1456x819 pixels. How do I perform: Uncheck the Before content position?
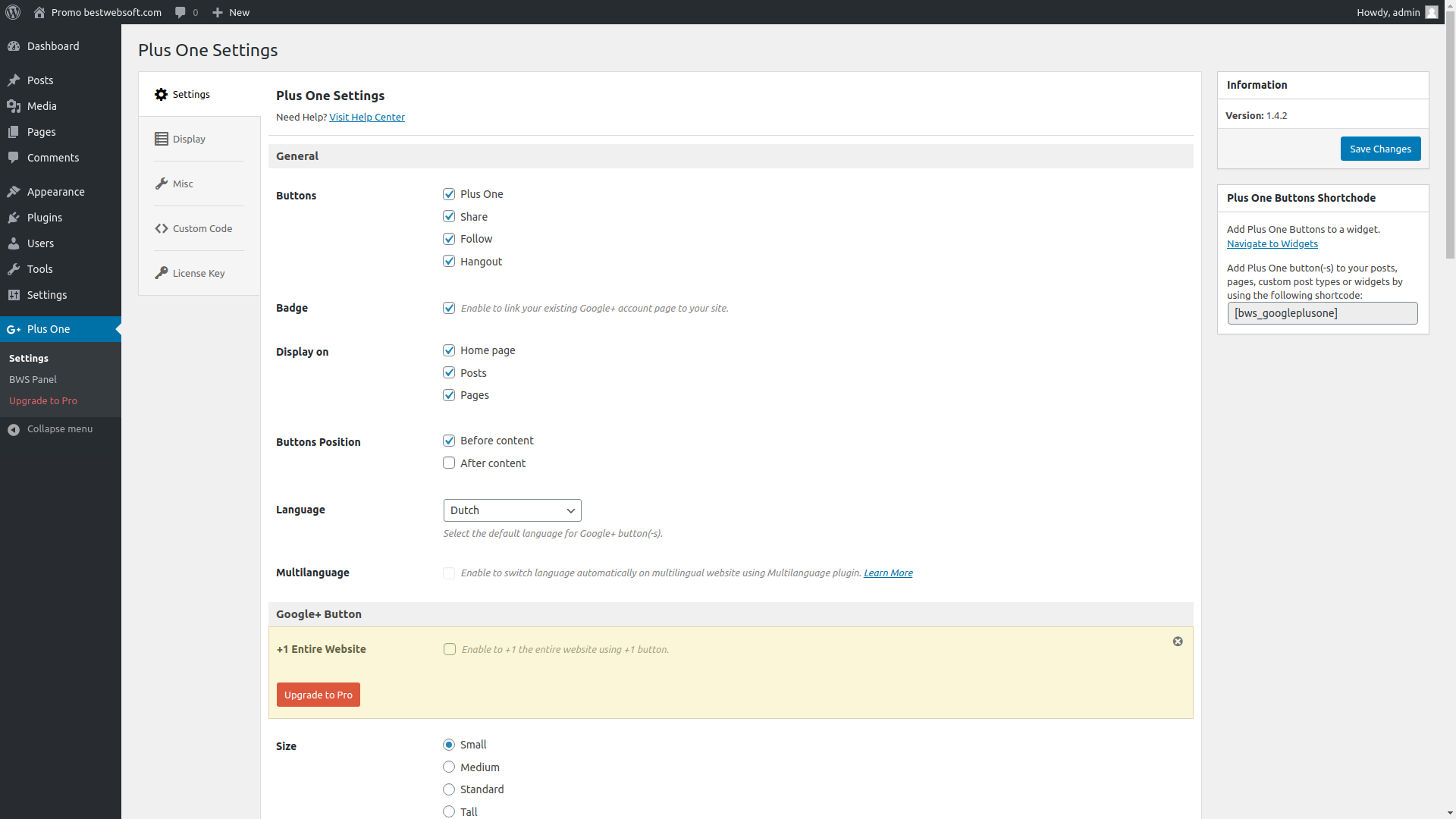point(449,441)
